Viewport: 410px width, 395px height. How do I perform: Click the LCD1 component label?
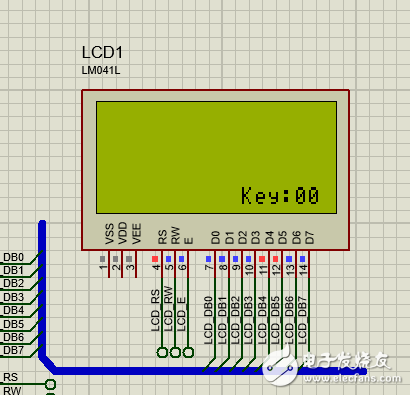[102, 53]
